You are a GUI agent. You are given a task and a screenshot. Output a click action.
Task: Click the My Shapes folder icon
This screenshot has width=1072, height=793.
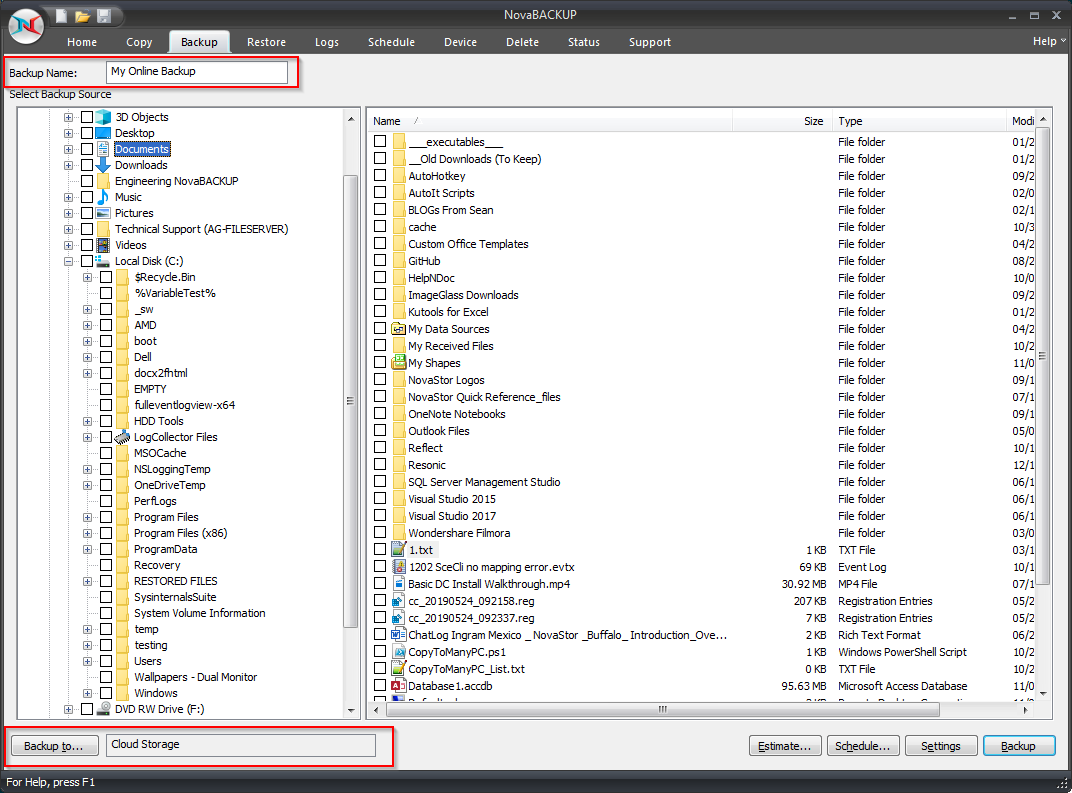(x=399, y=362)
